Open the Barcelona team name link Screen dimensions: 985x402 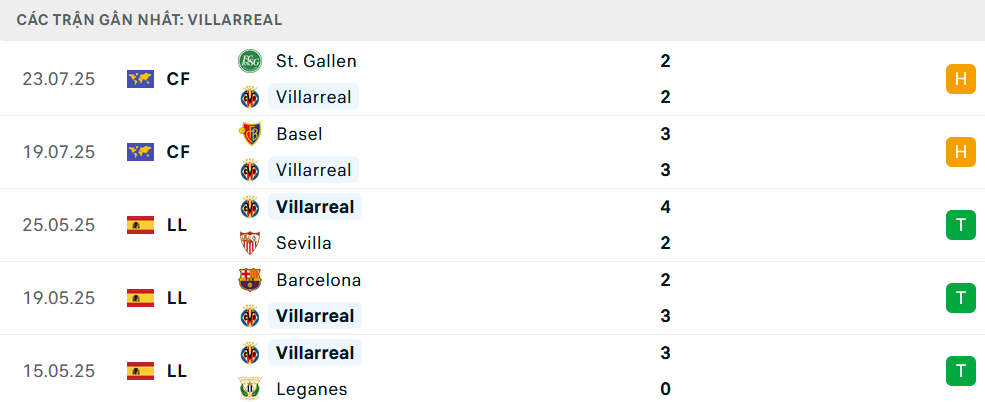pos(318,280)
